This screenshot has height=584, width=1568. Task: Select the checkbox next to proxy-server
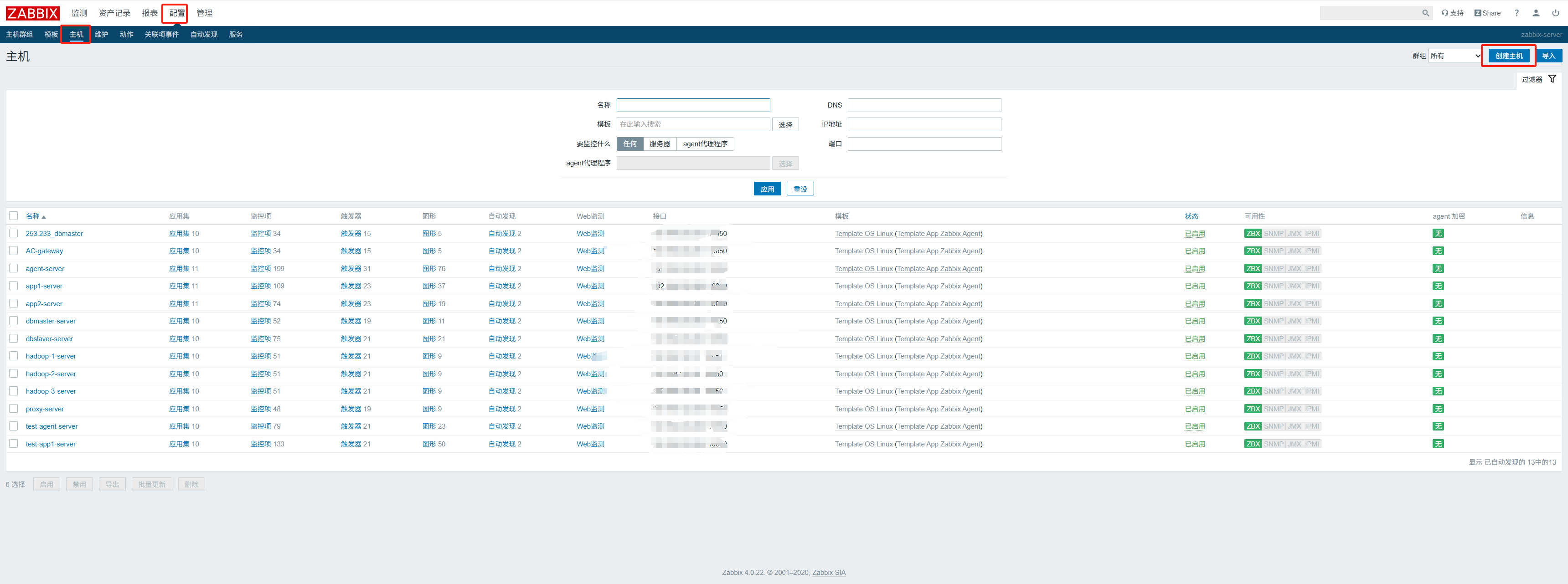[x=13, y=409]
